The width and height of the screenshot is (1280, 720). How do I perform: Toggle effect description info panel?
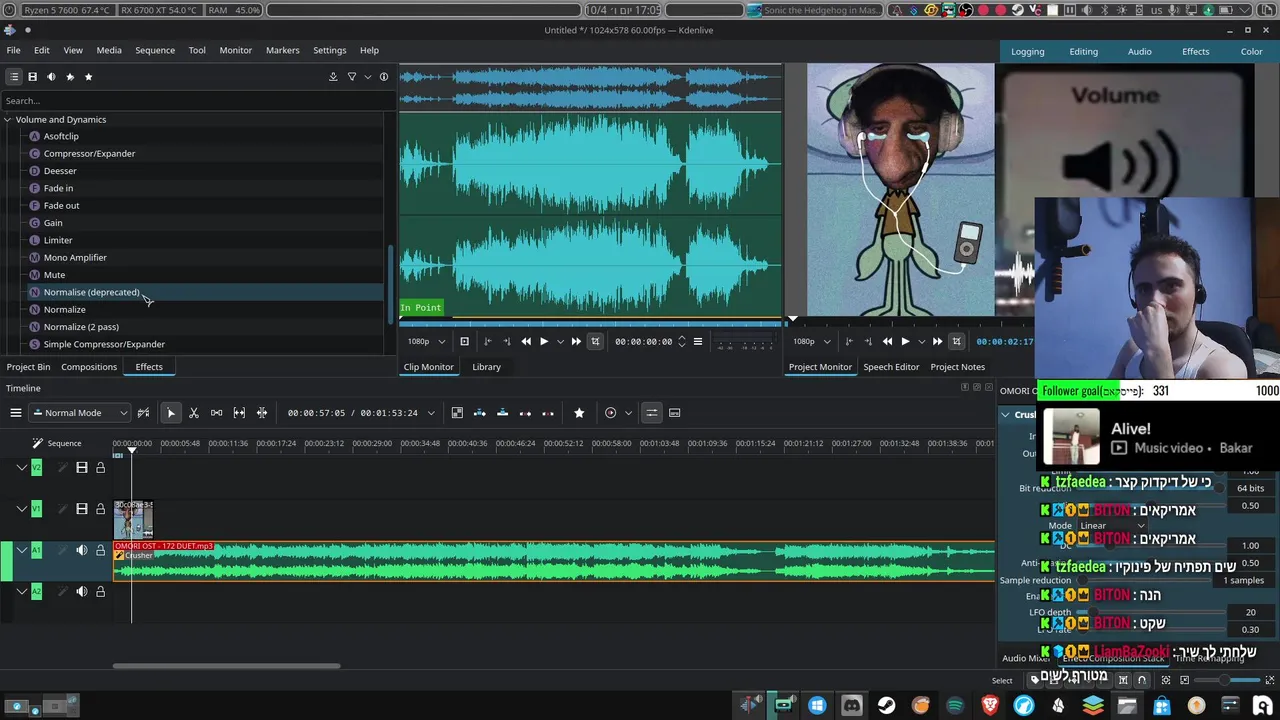tap(384, 77)
